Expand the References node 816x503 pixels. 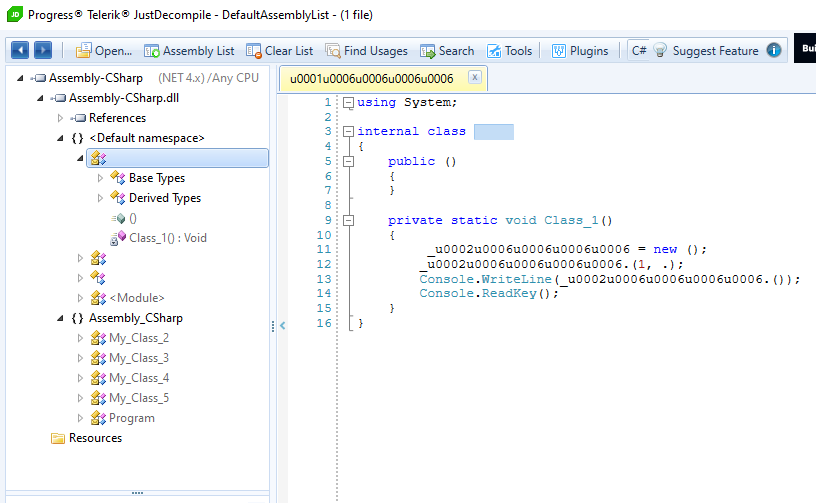(x=60, y=118)
